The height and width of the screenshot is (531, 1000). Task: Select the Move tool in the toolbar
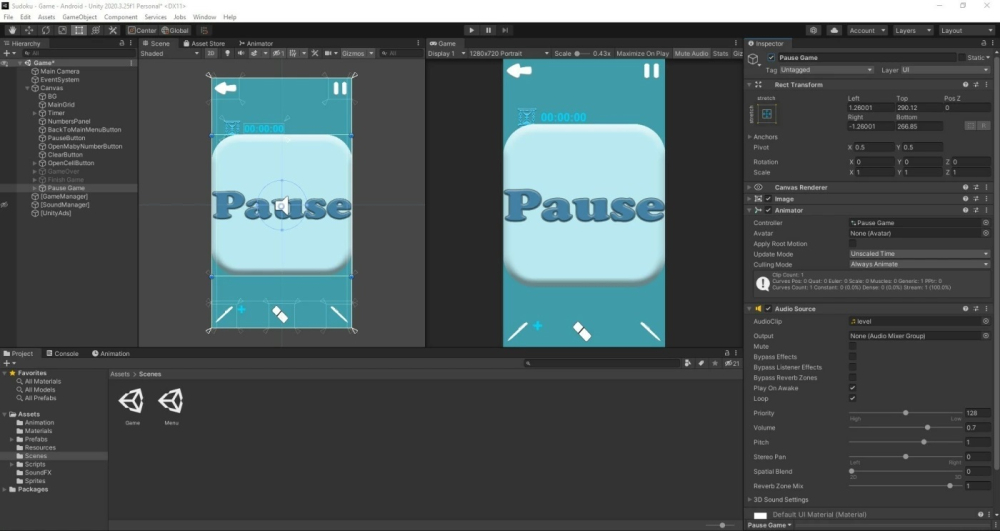pyautogui.click(x=29, y=30)
